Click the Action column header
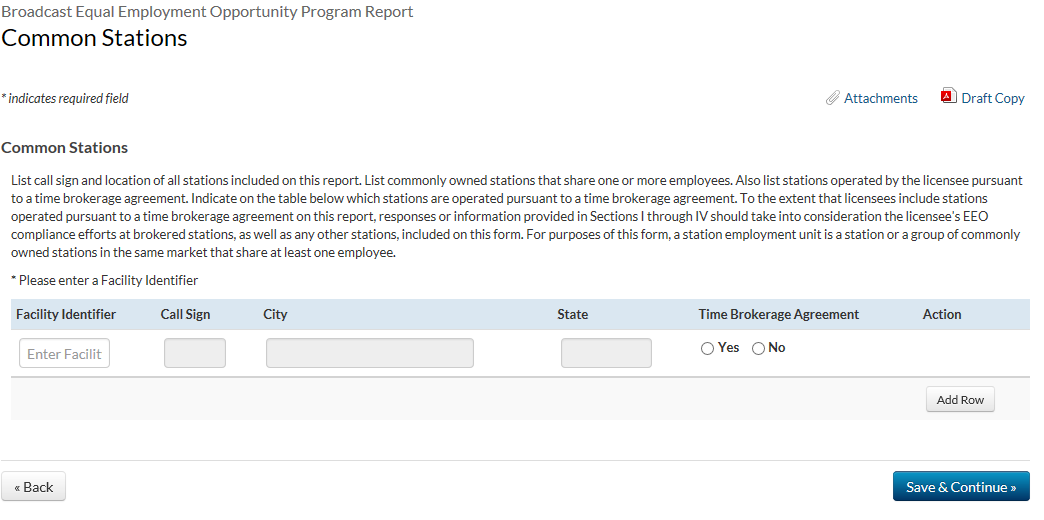Screen dimensions: 1044x520 pos(941,314)
